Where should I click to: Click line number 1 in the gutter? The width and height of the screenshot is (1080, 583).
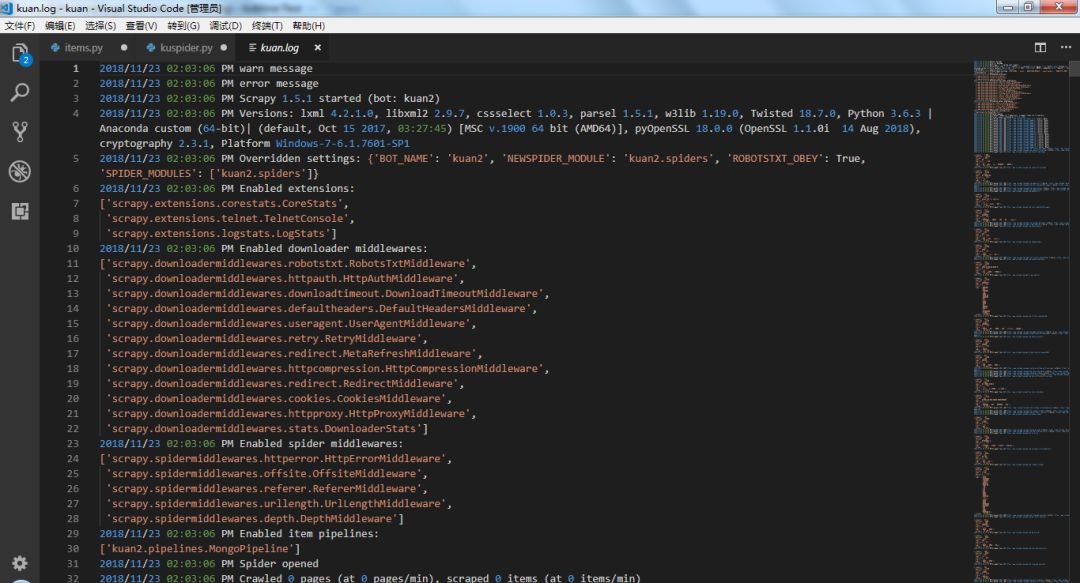coord(76,68)
